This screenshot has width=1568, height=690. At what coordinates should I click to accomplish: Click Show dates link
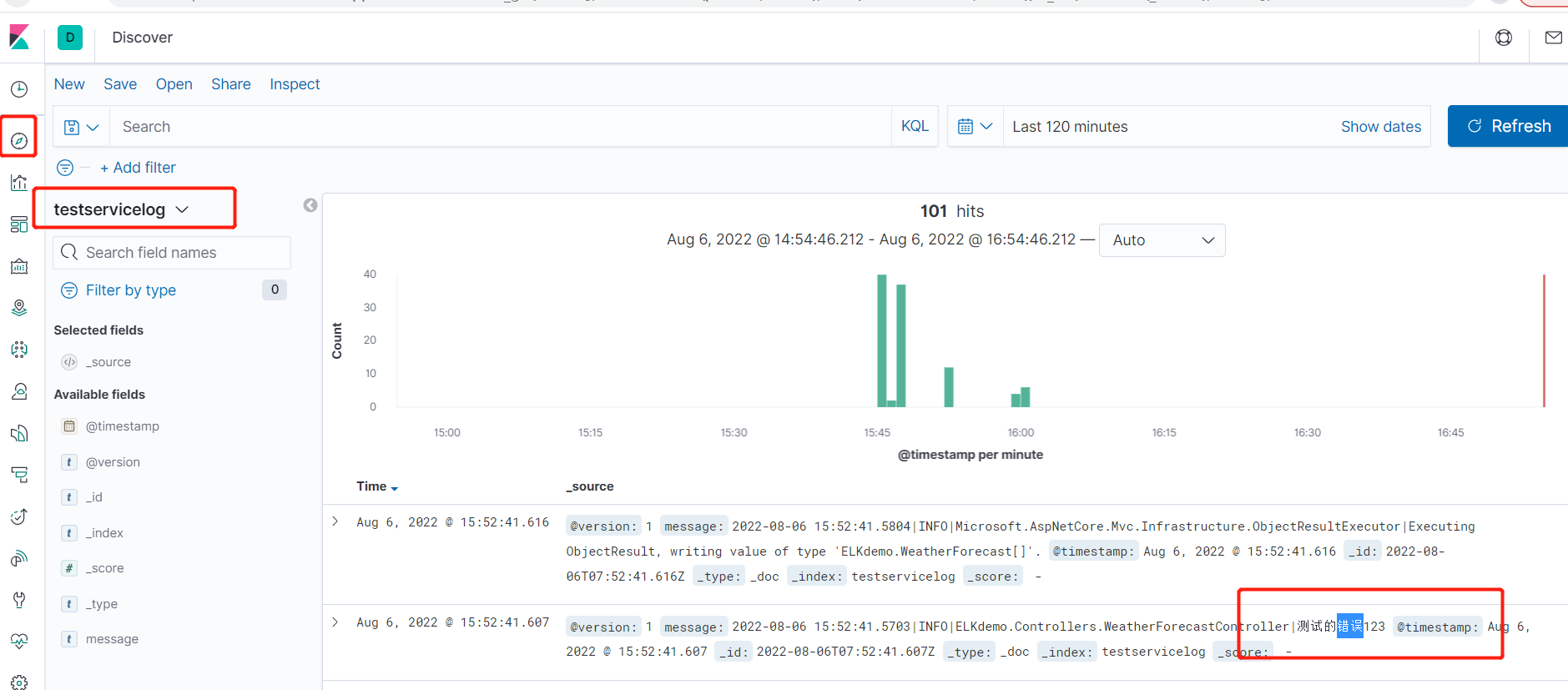pos(1381,127)
